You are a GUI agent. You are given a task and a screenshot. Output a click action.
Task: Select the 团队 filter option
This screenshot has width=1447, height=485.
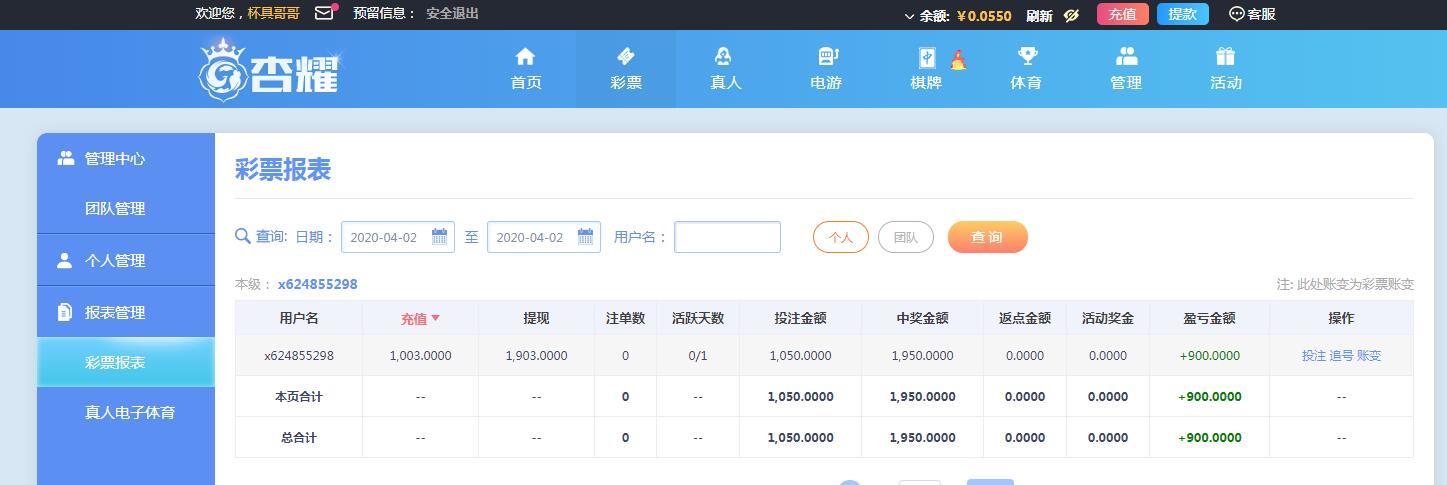point(906,237)
